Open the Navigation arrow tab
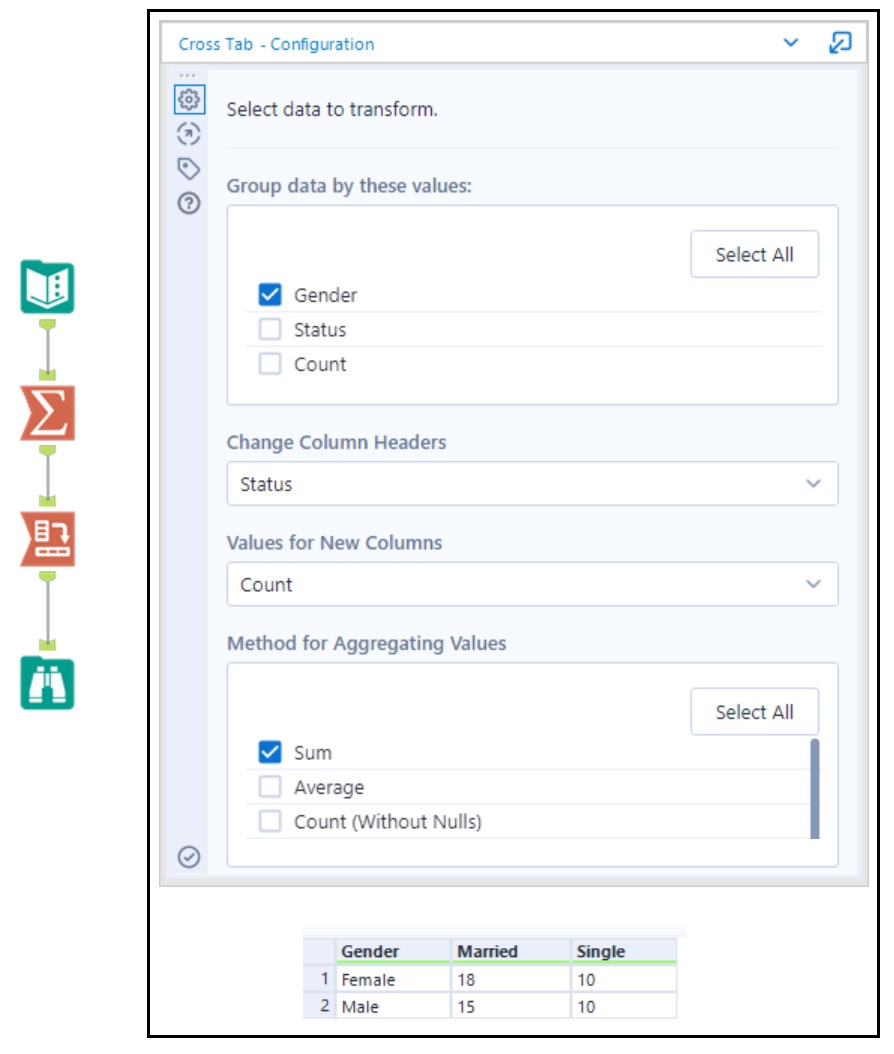894x1054 pixels. tap(189, 134)
